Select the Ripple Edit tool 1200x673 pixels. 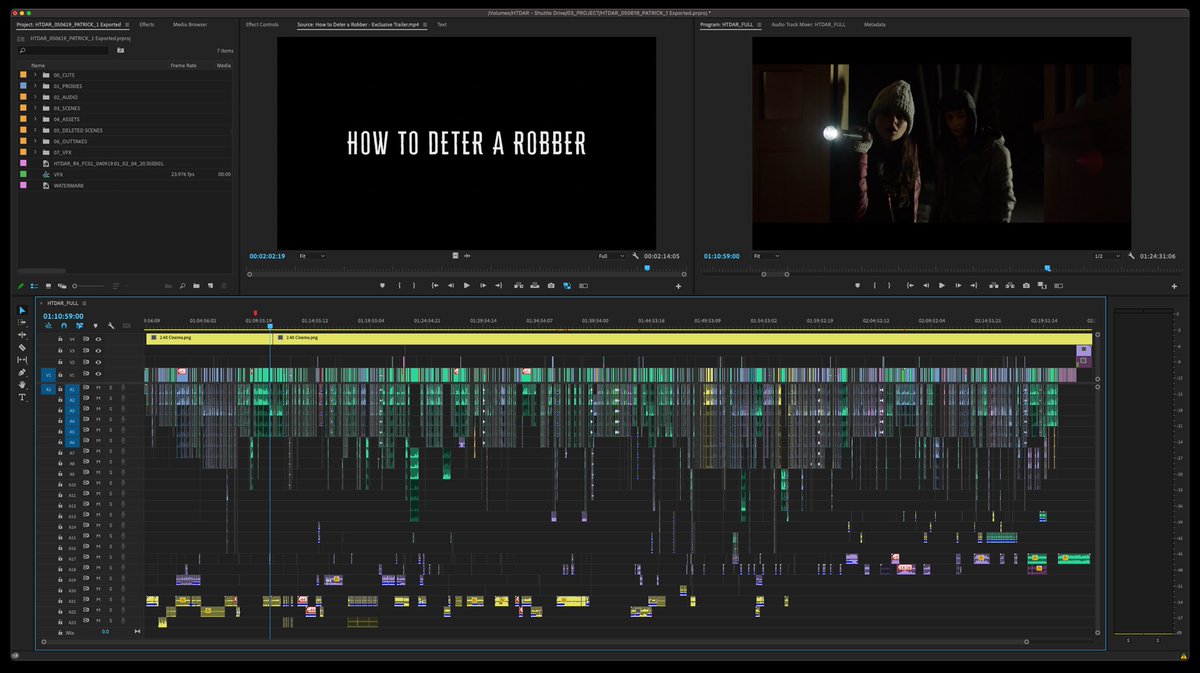click(23, 335)
